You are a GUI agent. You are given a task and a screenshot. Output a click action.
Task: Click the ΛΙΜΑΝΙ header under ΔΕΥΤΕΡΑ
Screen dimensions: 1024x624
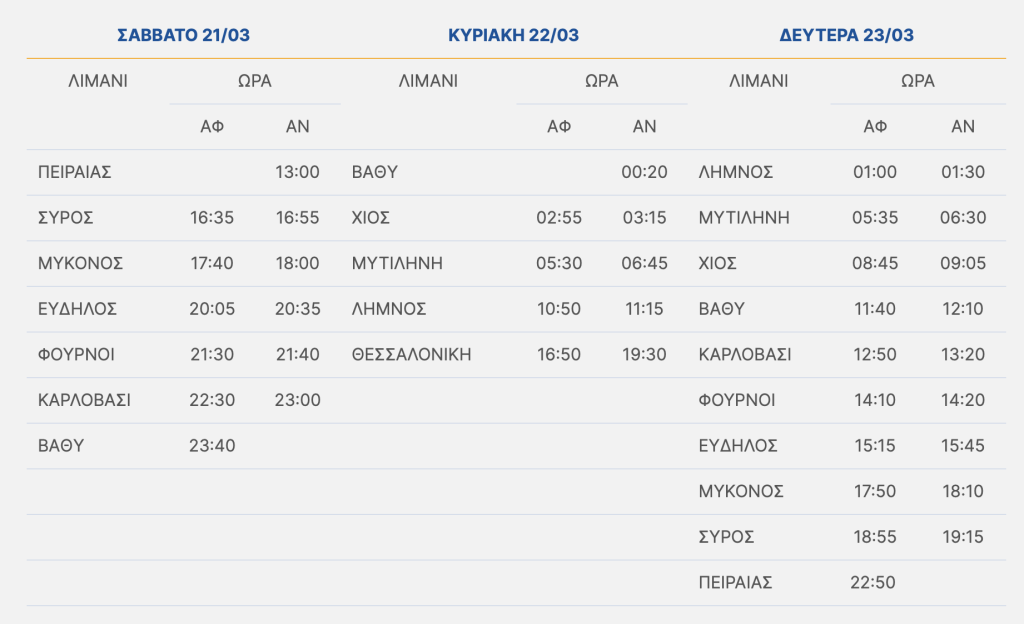[x=759, y=81]
